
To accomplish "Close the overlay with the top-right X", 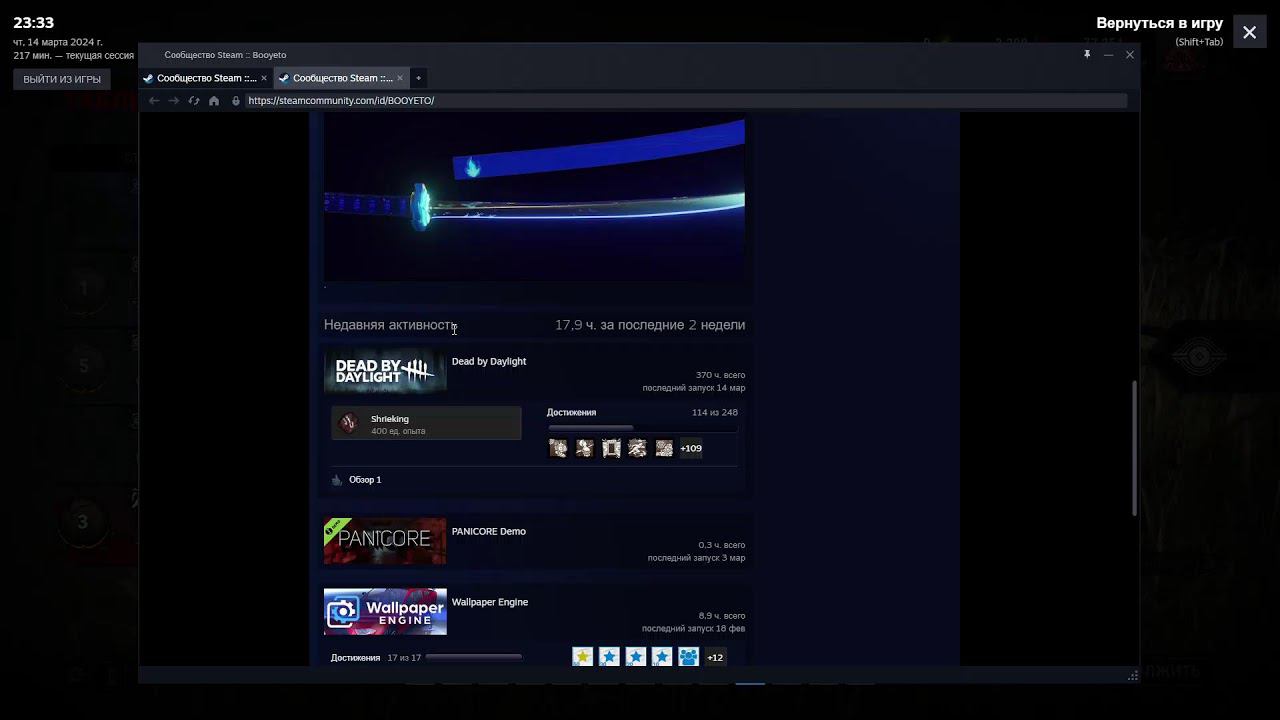I will click(1250, 32).
